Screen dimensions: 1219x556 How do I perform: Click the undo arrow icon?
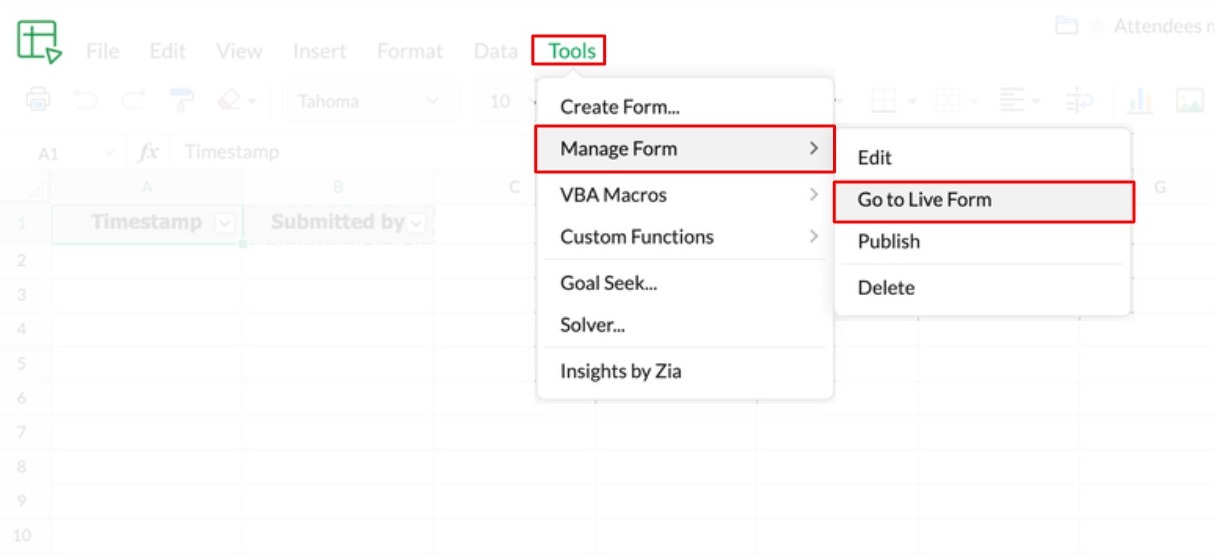(87, 100)
